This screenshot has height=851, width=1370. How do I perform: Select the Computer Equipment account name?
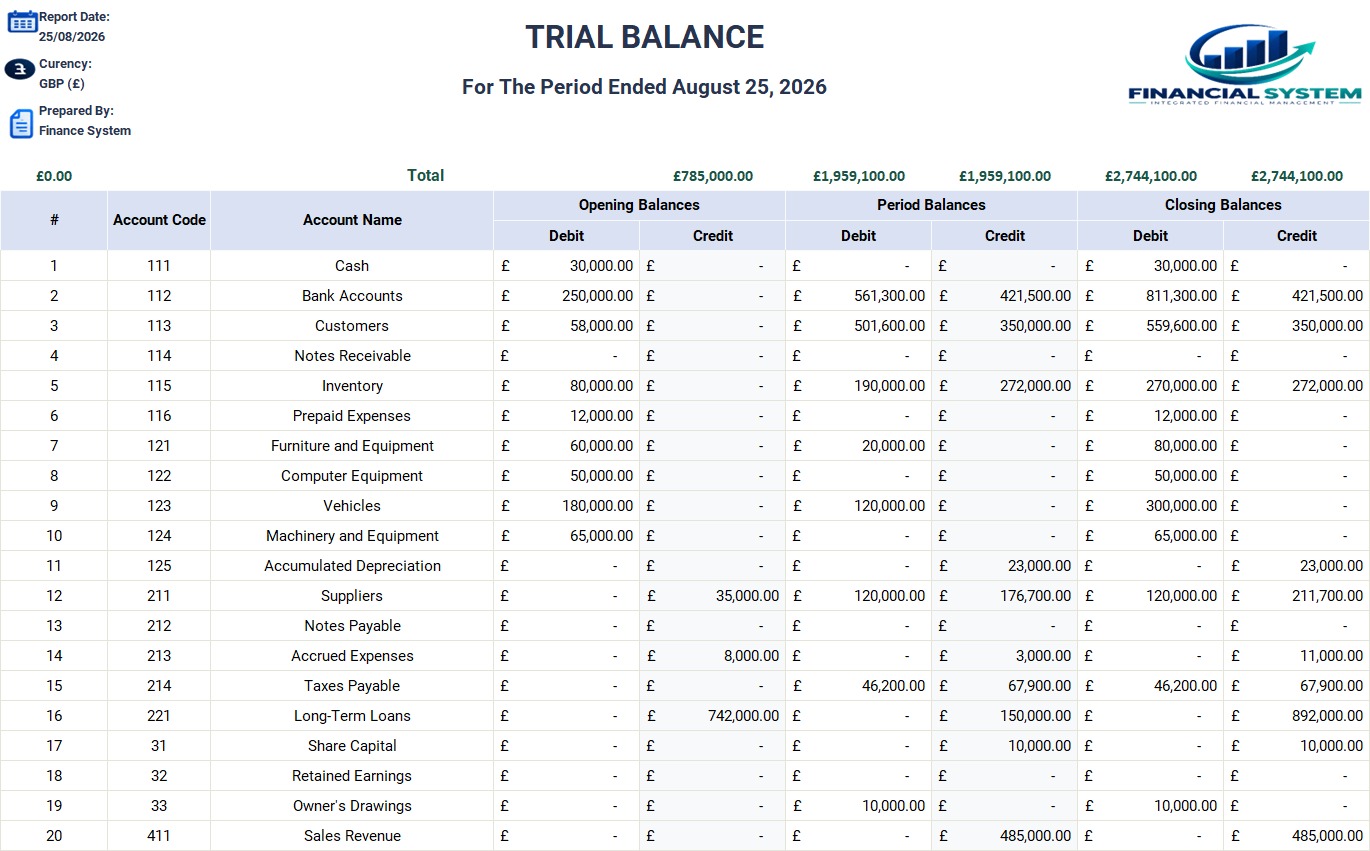pos(352,476)
